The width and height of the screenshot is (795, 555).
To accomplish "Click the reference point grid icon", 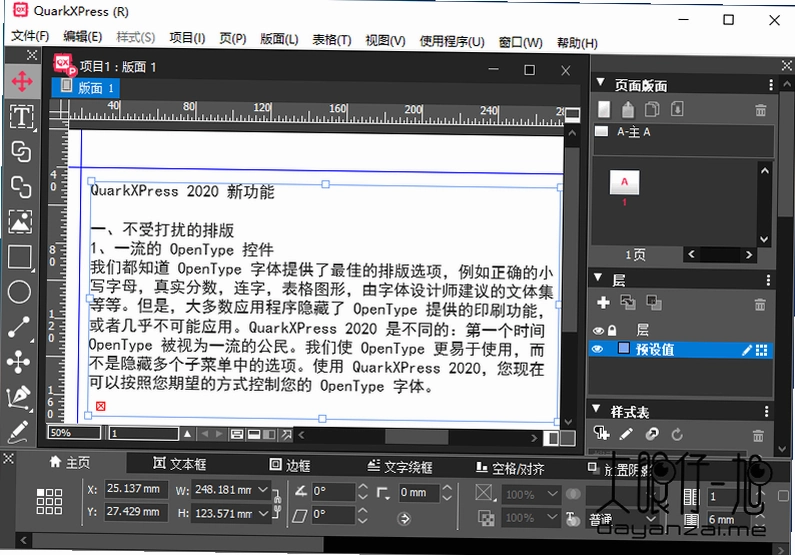I will pos(49,502).
